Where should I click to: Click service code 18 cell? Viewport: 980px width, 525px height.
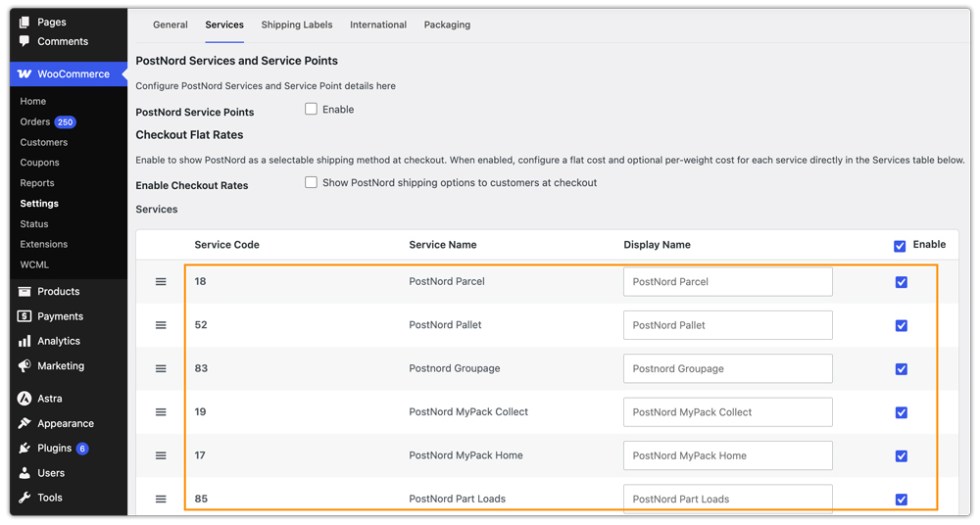200,281
